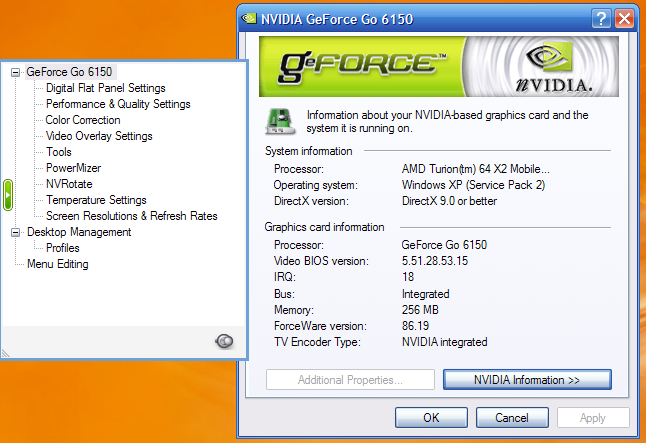Click the DirectX 9.0 or better value
The height and width of the screenshot is (443, 646).
click(449, 201)
